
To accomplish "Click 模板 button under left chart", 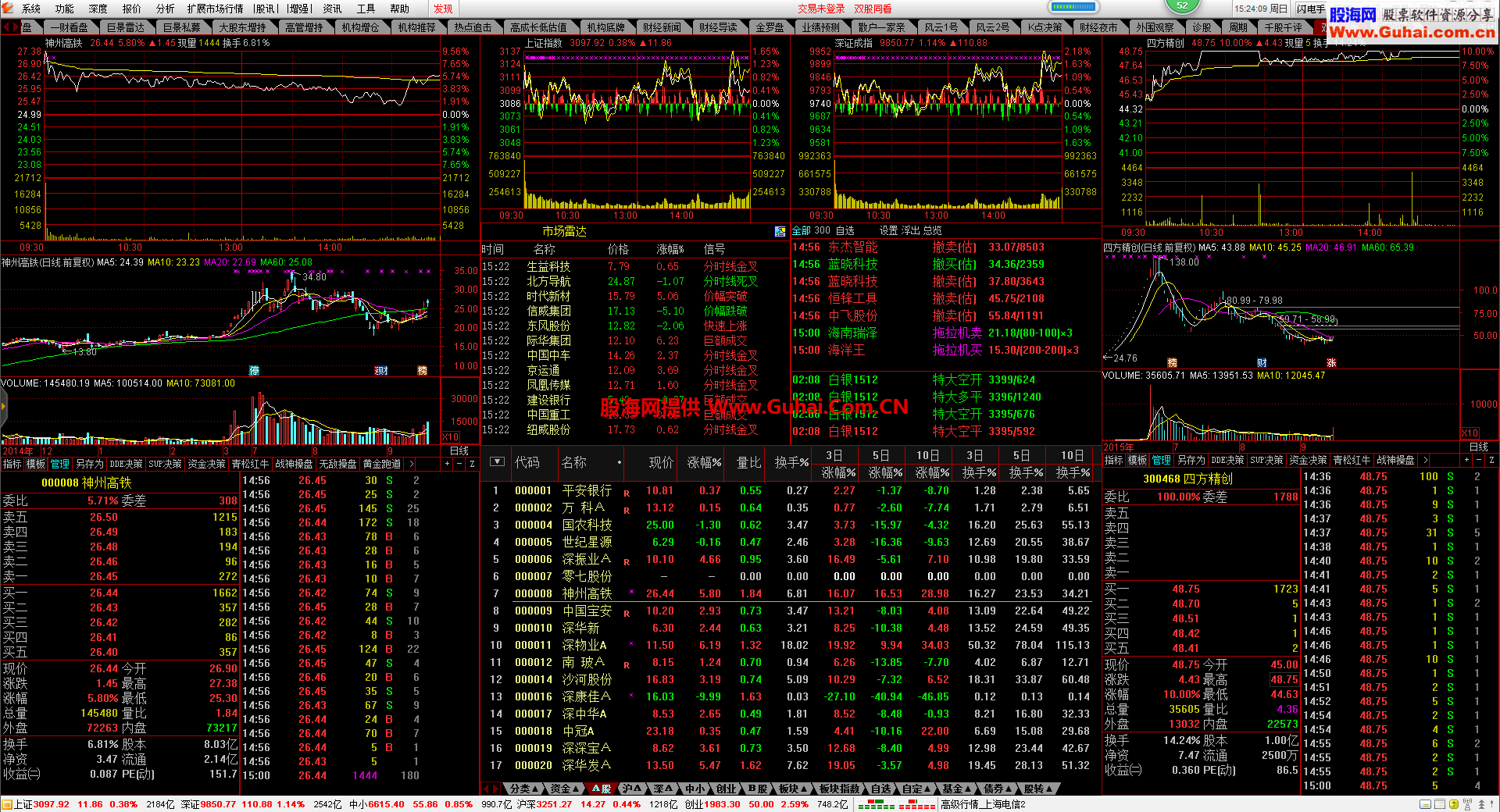I will tap(37, 464).
